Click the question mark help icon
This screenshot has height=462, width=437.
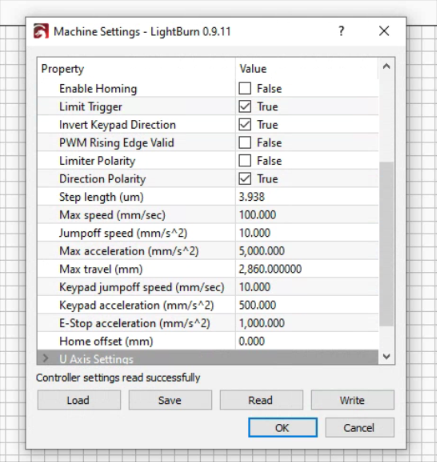pyautogui.click(x=341, y=31)
